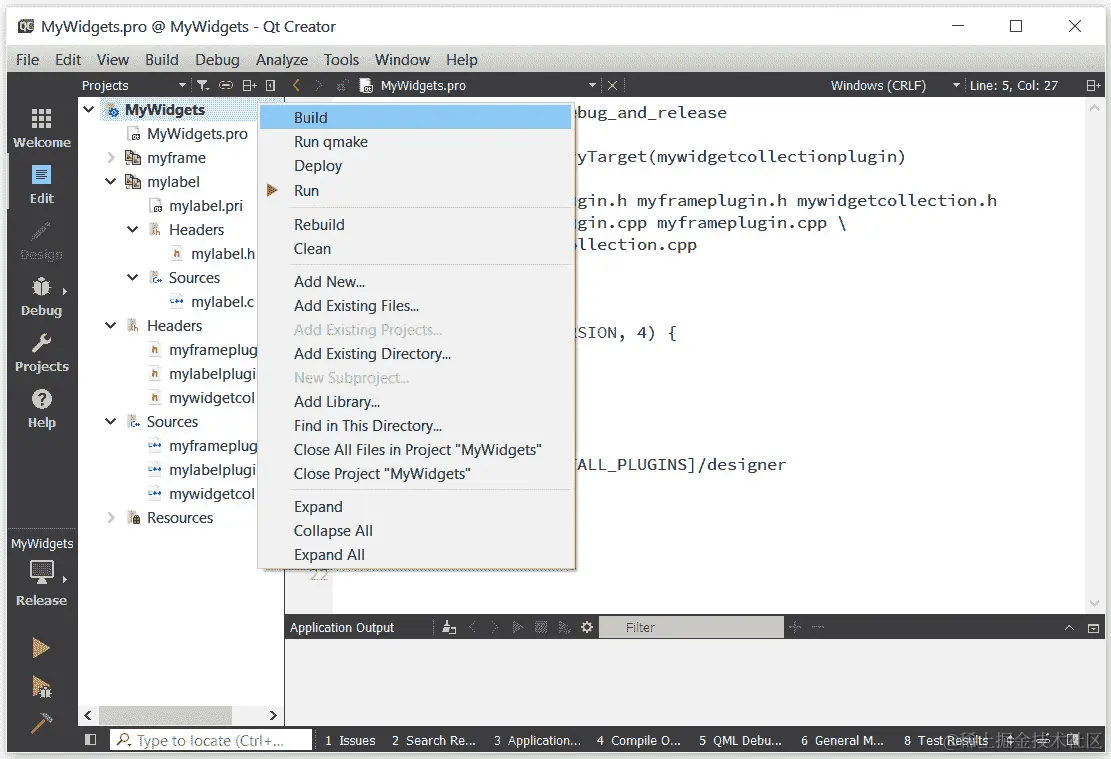
Task: Go forward with the right navigation arrow
Action: [x=318, y=85]
